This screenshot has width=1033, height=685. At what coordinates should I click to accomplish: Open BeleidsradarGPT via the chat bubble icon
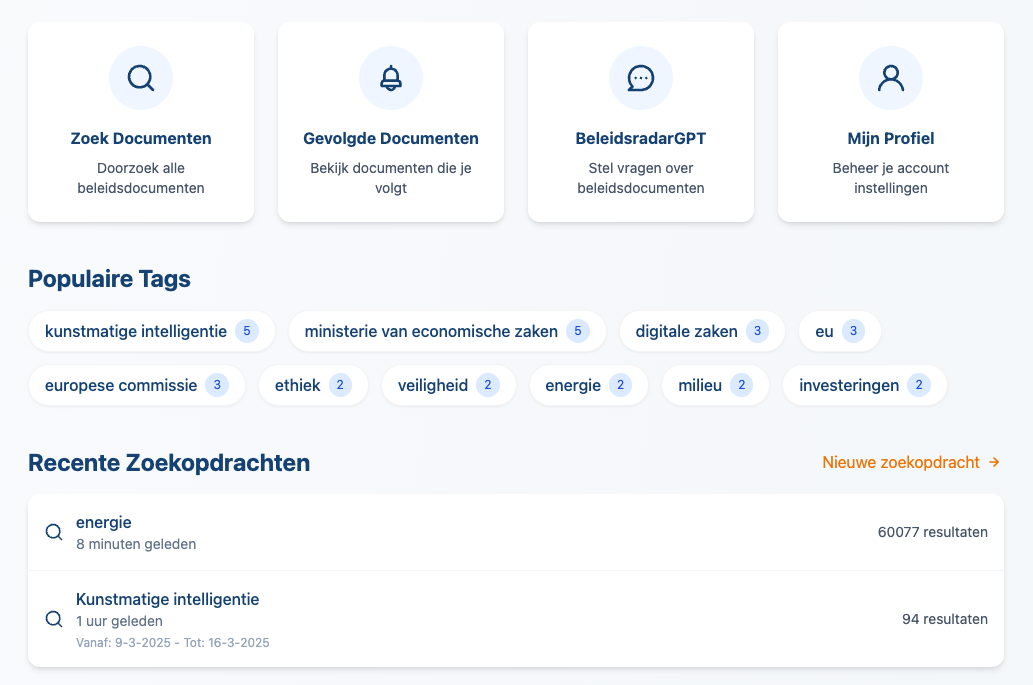click(640, 77)
